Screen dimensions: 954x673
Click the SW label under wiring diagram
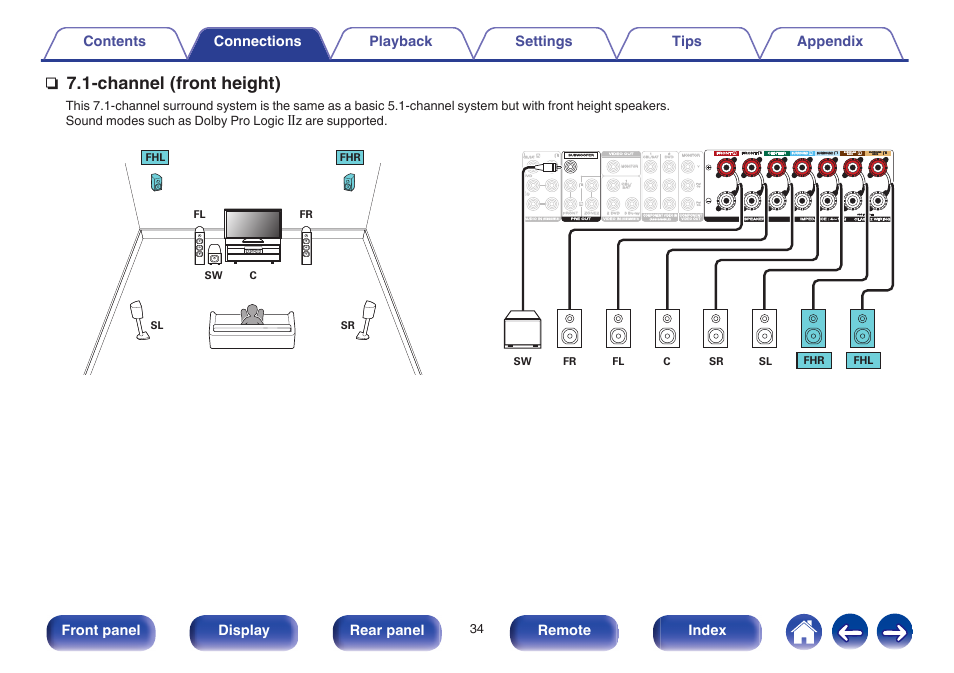[523, 361]
